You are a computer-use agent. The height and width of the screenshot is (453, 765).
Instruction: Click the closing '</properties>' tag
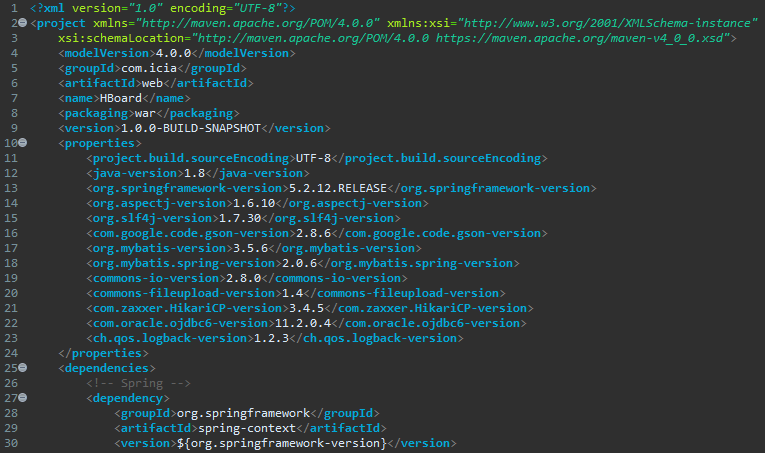[103, 353]
